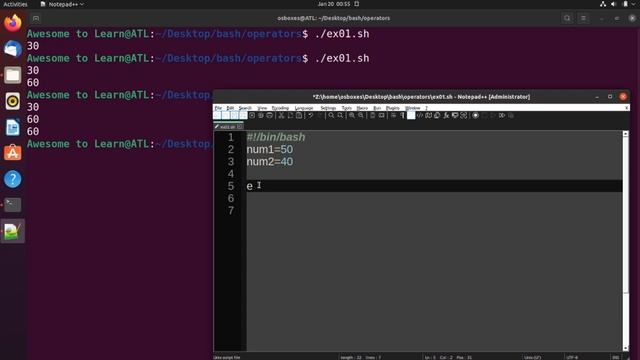Image resolution: width=640 pixels, height=360 pixels.
Task: Click the editor scrollbar down arrow
Action: 625,348
